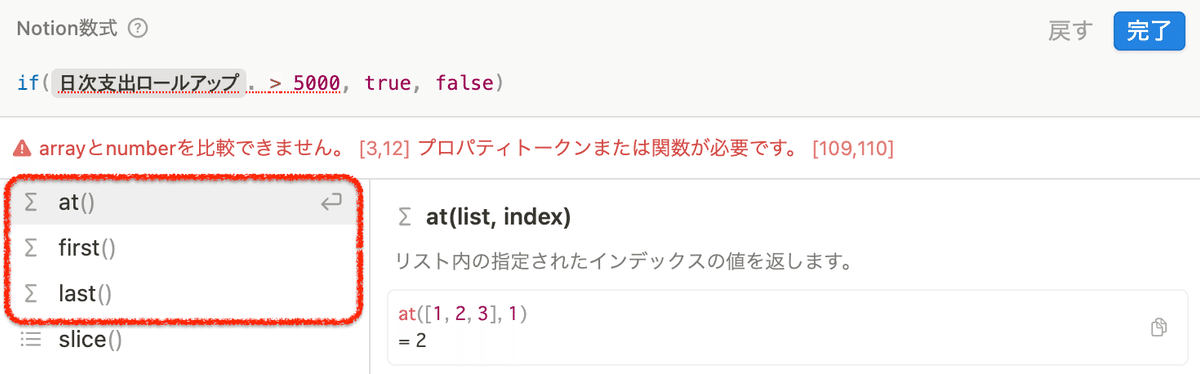Screen dimensions: 1200x374
Task: Click the 戻す undo button
Action: click(x=1071, y=31)
